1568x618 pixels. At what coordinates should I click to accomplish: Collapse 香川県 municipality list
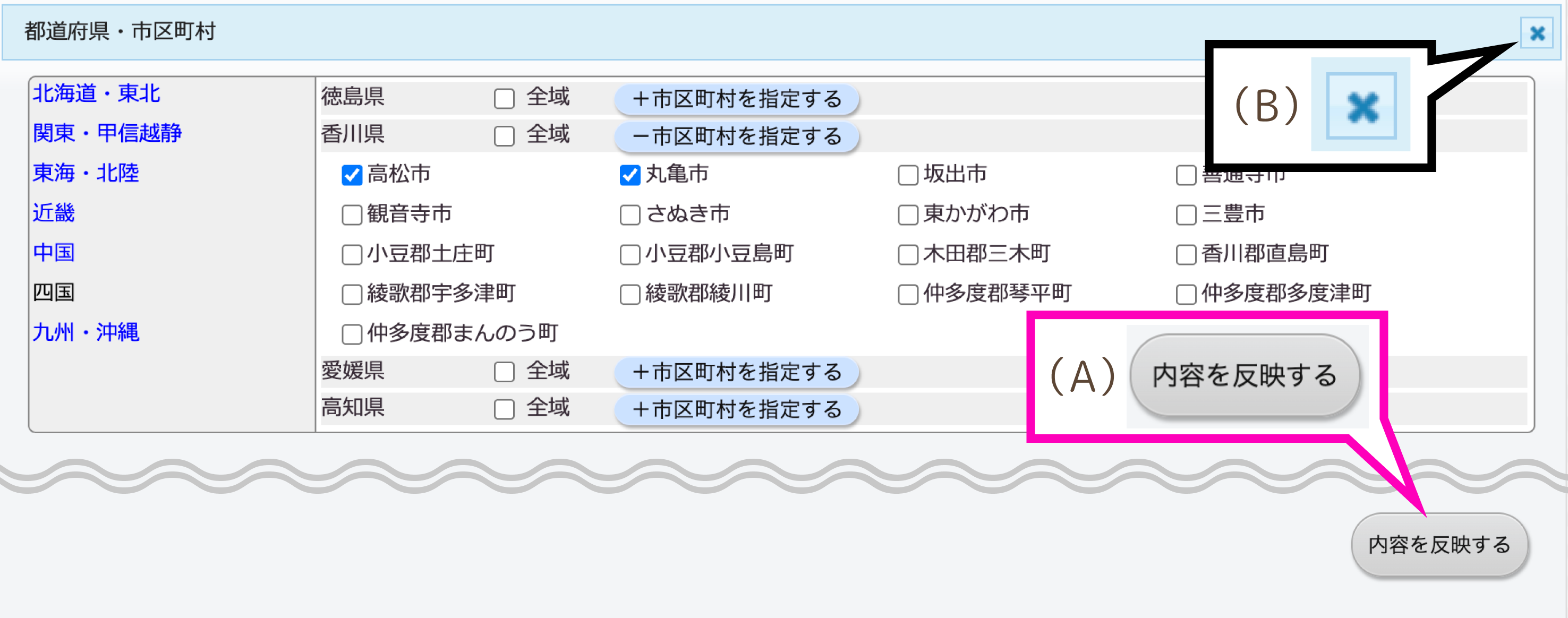[737, 136]
